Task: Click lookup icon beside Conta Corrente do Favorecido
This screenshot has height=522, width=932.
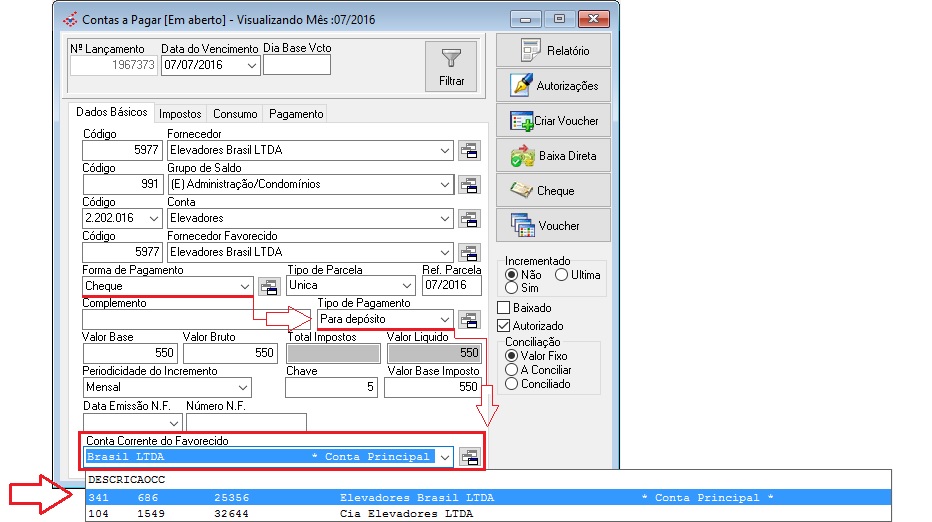Action: point(469,457)
